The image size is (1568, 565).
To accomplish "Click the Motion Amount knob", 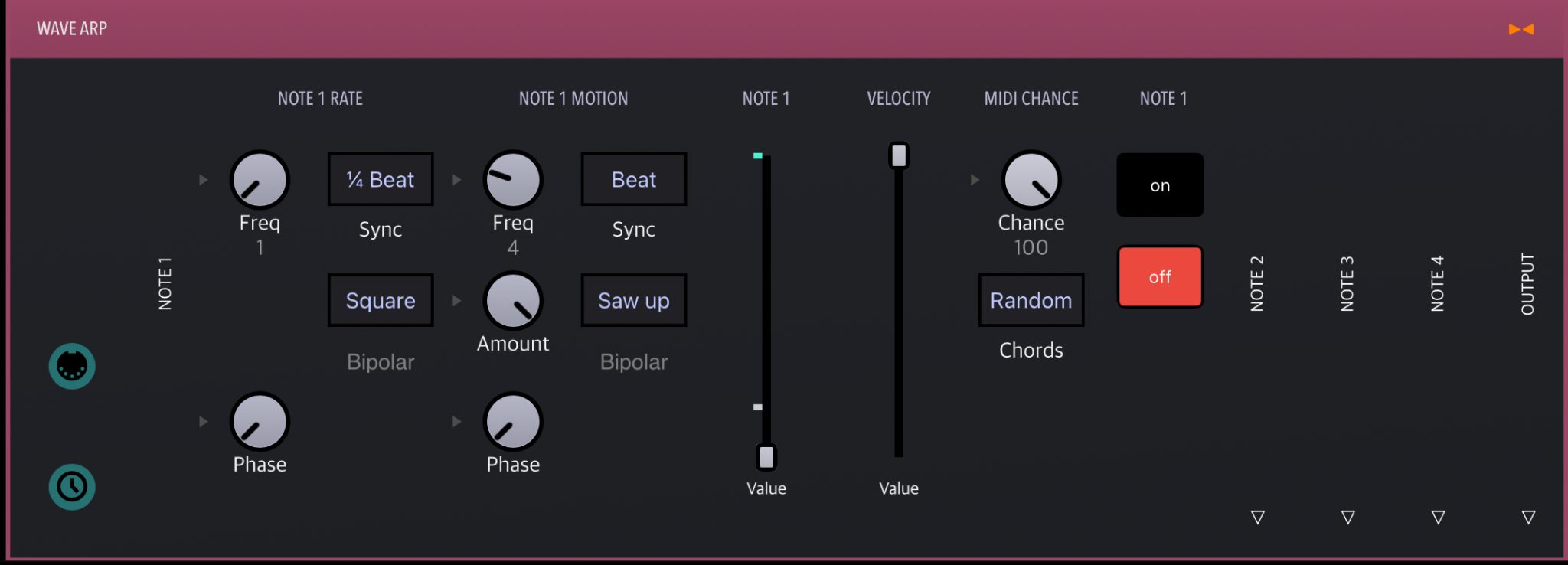I will (513, 301).
